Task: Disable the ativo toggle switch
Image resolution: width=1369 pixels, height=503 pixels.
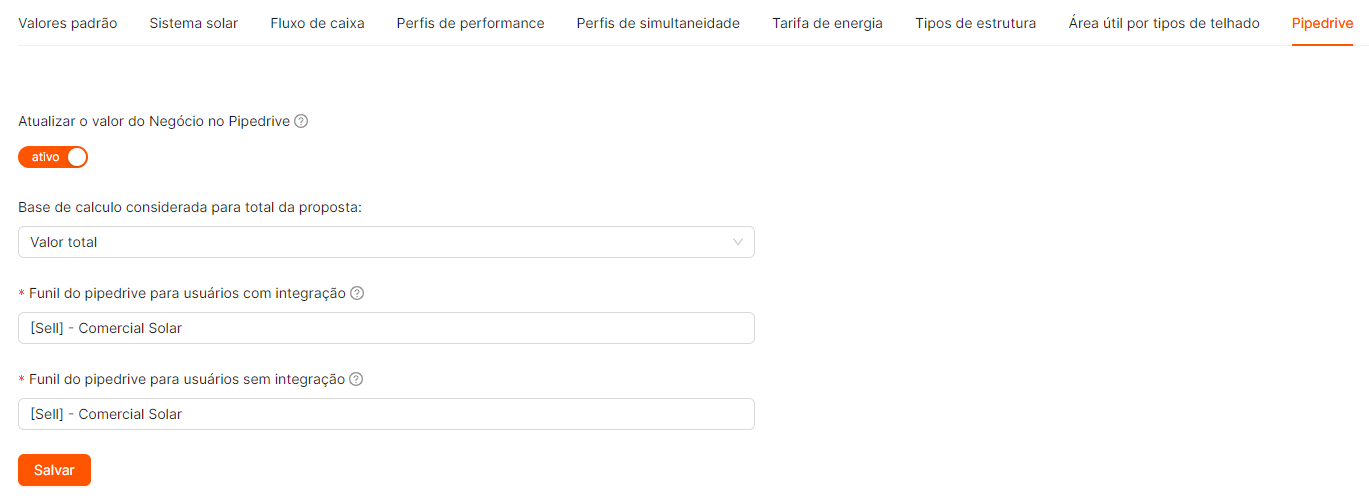Action: (53, 157)
